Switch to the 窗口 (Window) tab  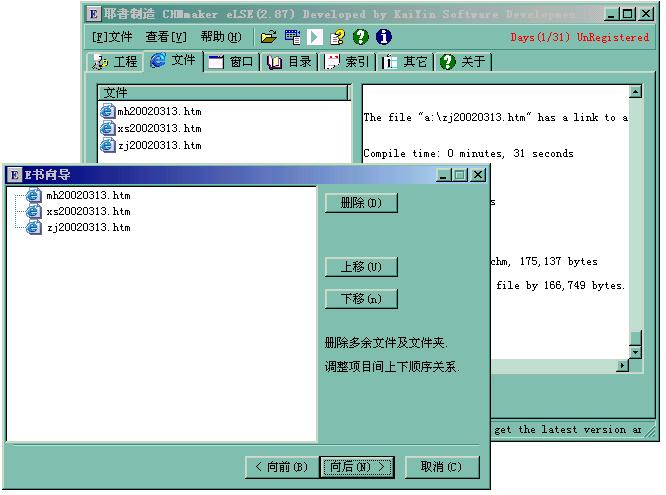(x=231, y=61)
